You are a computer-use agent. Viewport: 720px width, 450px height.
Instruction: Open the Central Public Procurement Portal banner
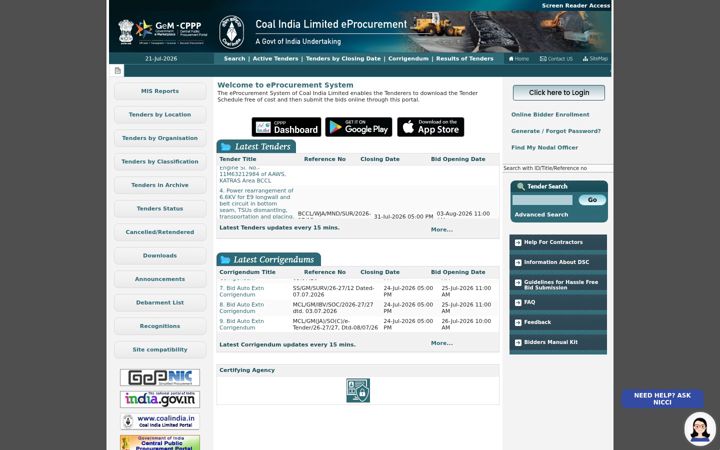click(160, 443)
